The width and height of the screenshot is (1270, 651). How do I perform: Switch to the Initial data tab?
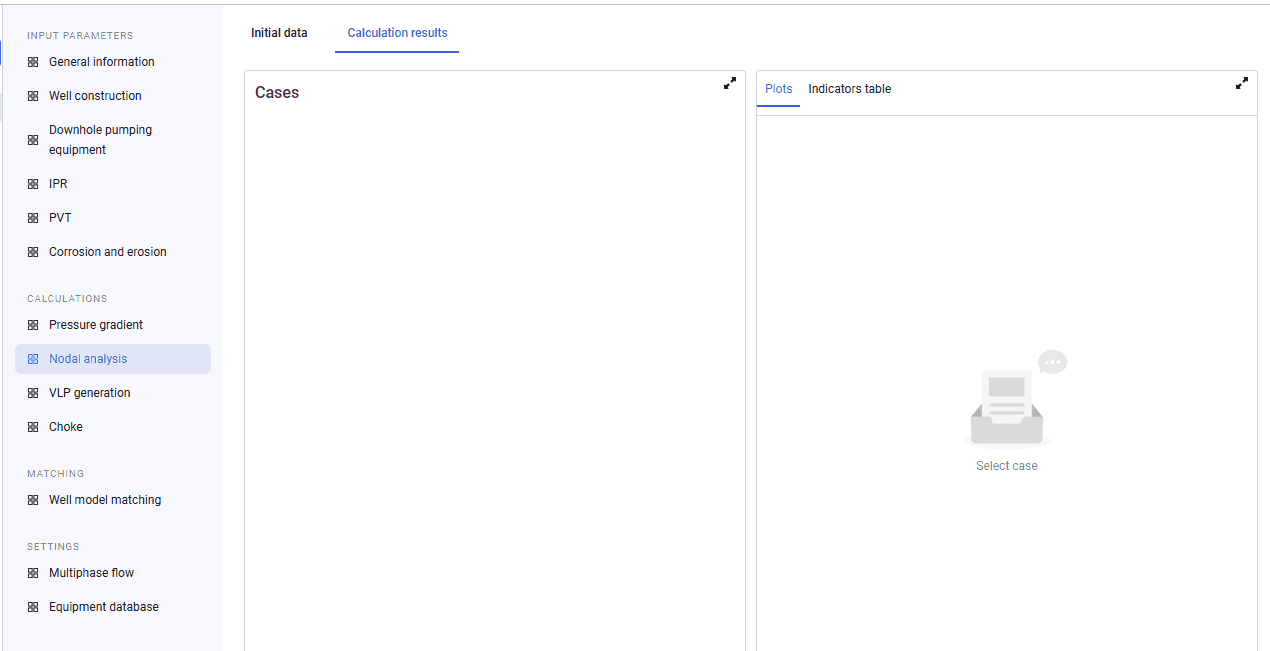279,33
